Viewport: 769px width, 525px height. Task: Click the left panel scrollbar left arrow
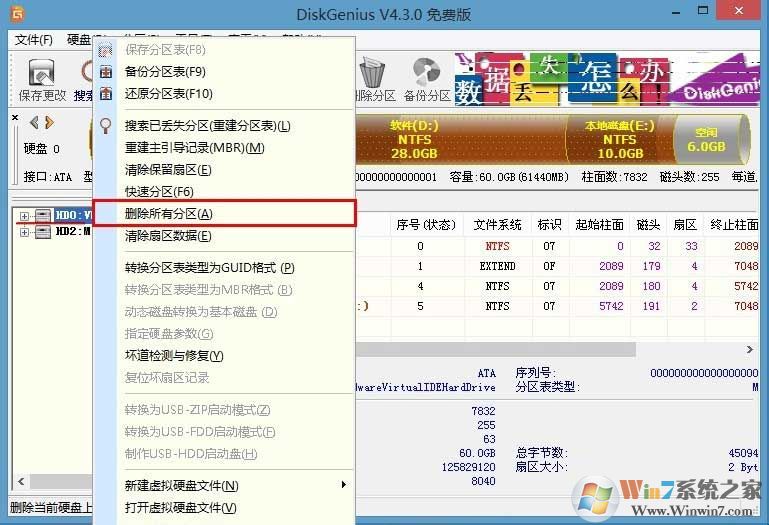coord(21,481)
